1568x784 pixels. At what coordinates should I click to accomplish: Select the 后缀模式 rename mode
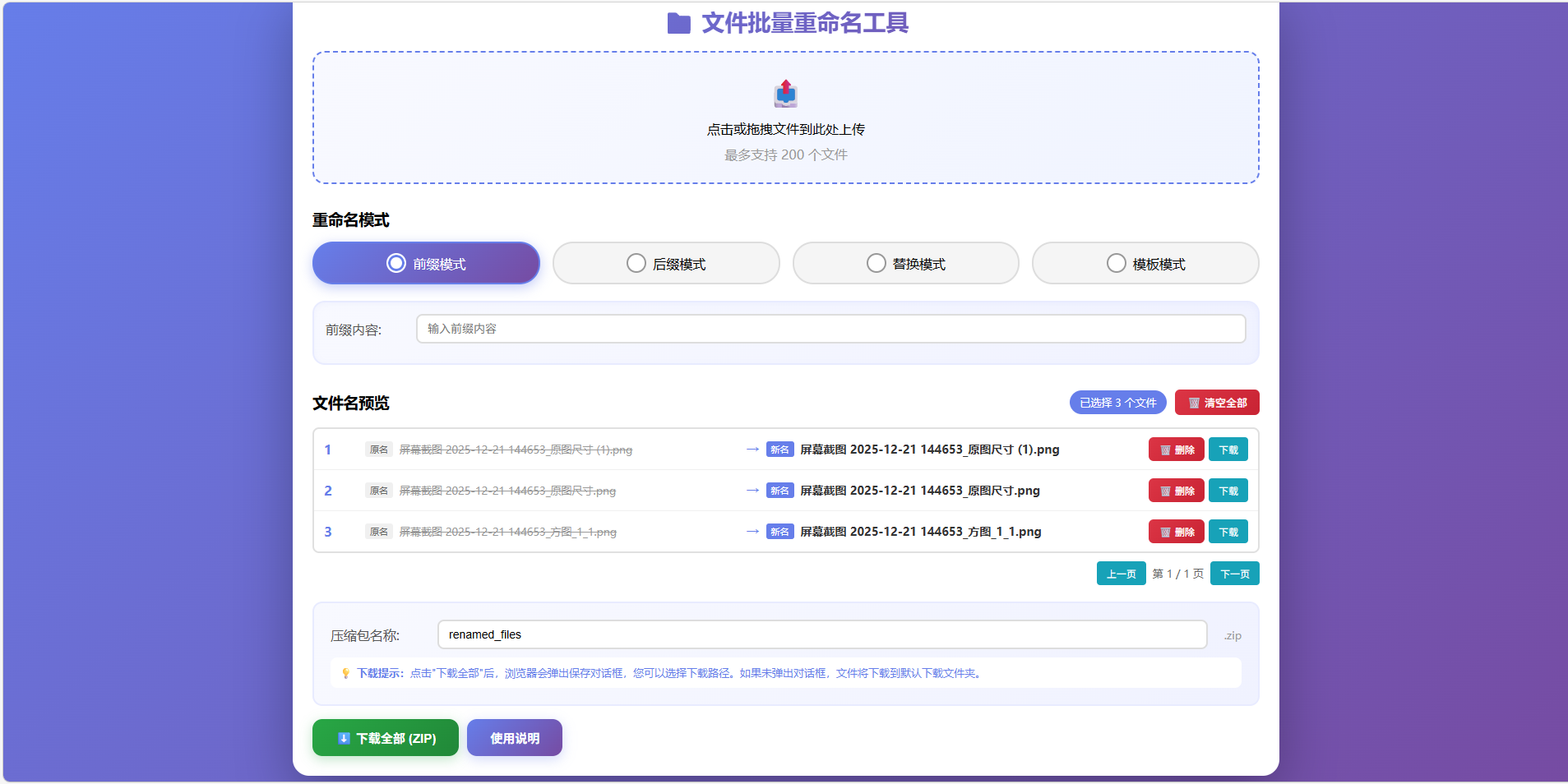(665, 263)
